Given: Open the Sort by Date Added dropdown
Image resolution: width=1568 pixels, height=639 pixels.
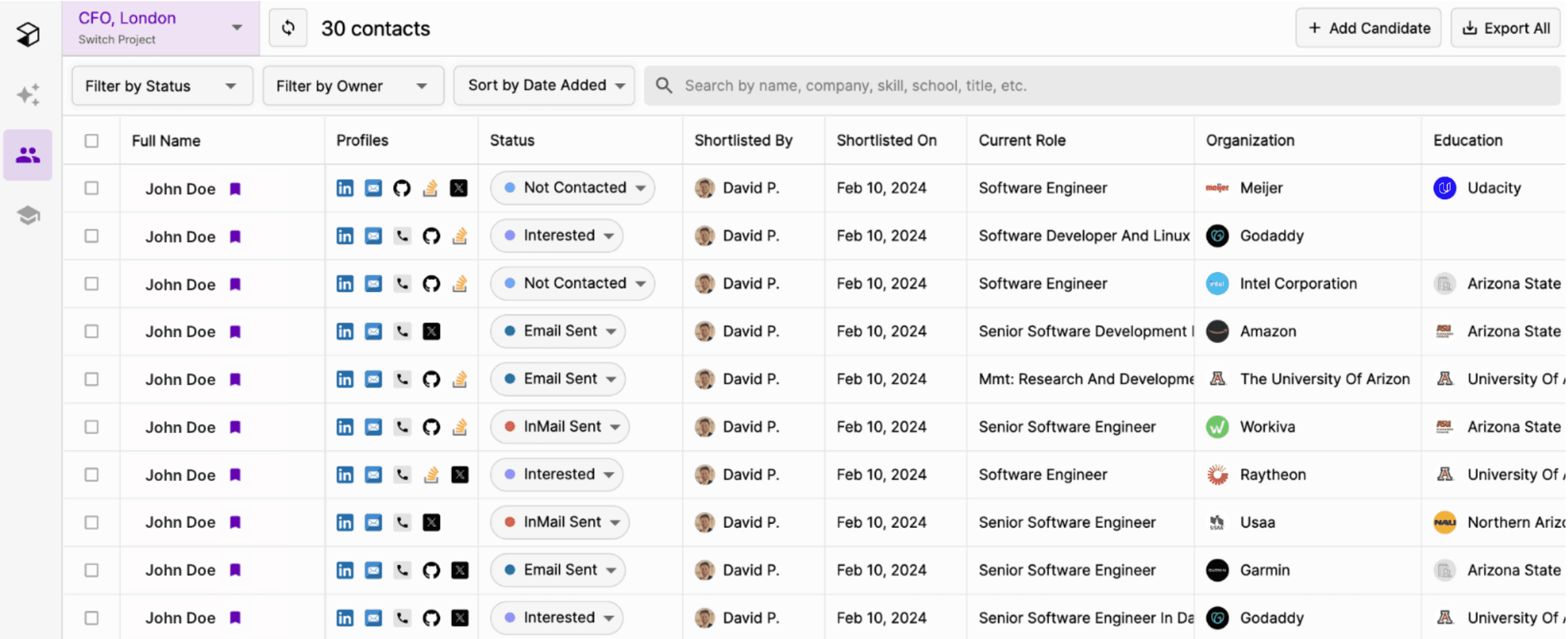Looking at the screenshot, I should (x=544, y=86).
